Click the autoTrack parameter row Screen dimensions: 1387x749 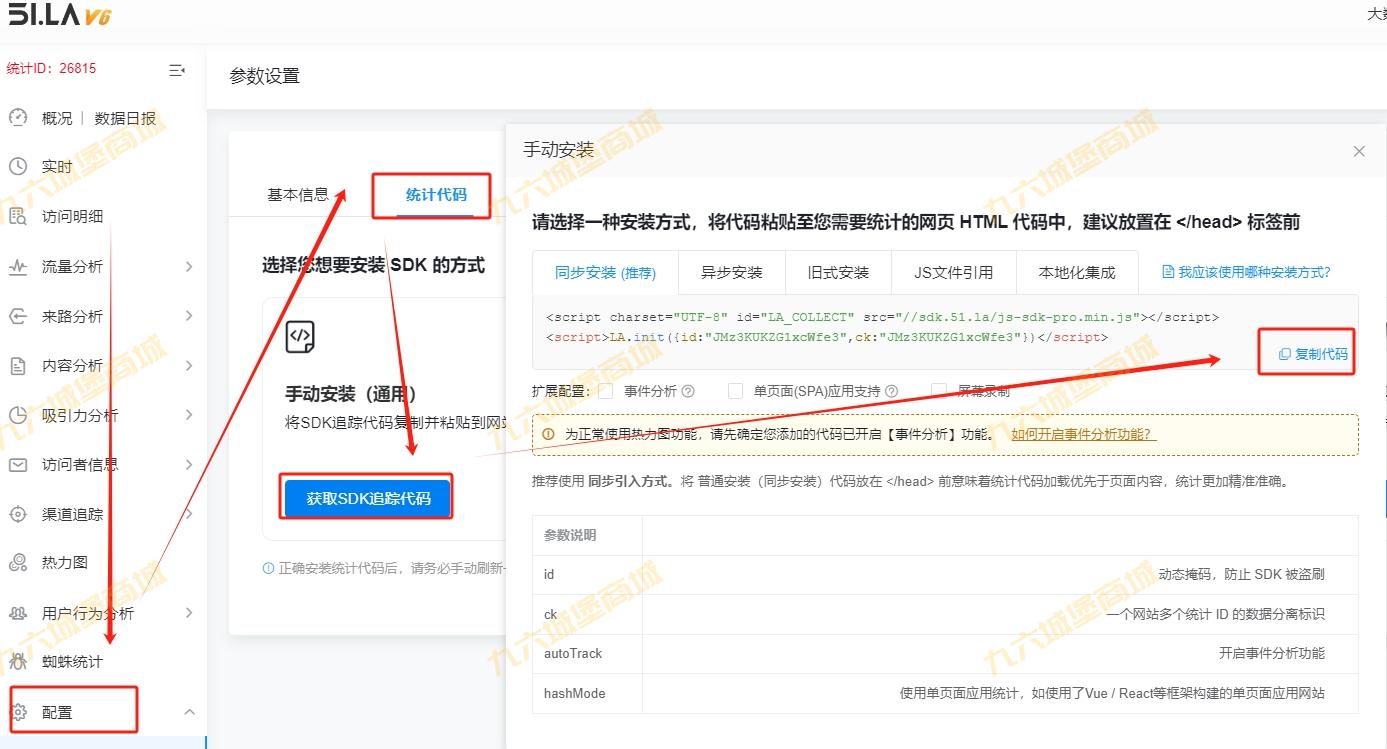coord(945,654)
